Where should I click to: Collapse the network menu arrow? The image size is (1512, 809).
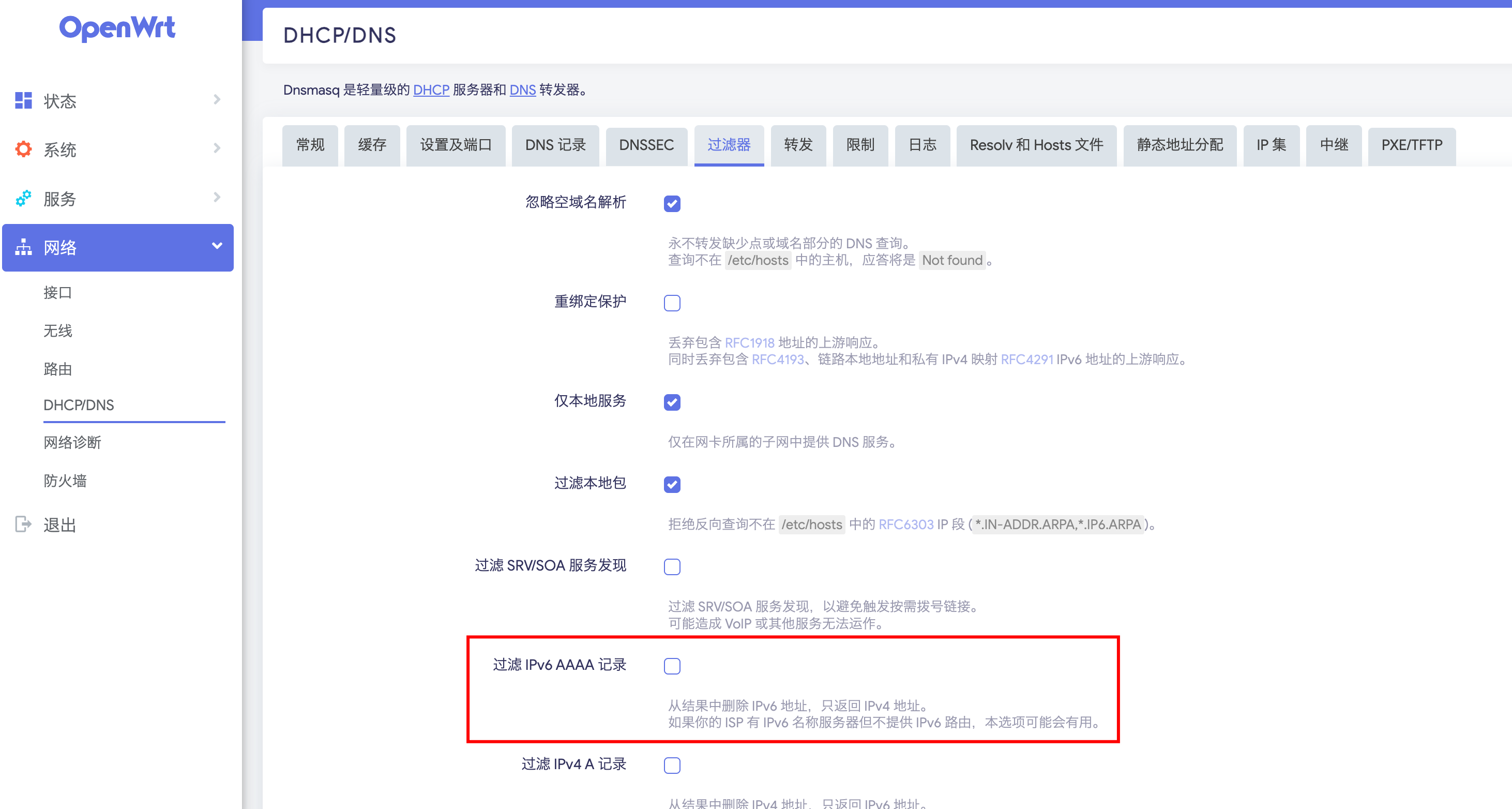coord(217,246)
